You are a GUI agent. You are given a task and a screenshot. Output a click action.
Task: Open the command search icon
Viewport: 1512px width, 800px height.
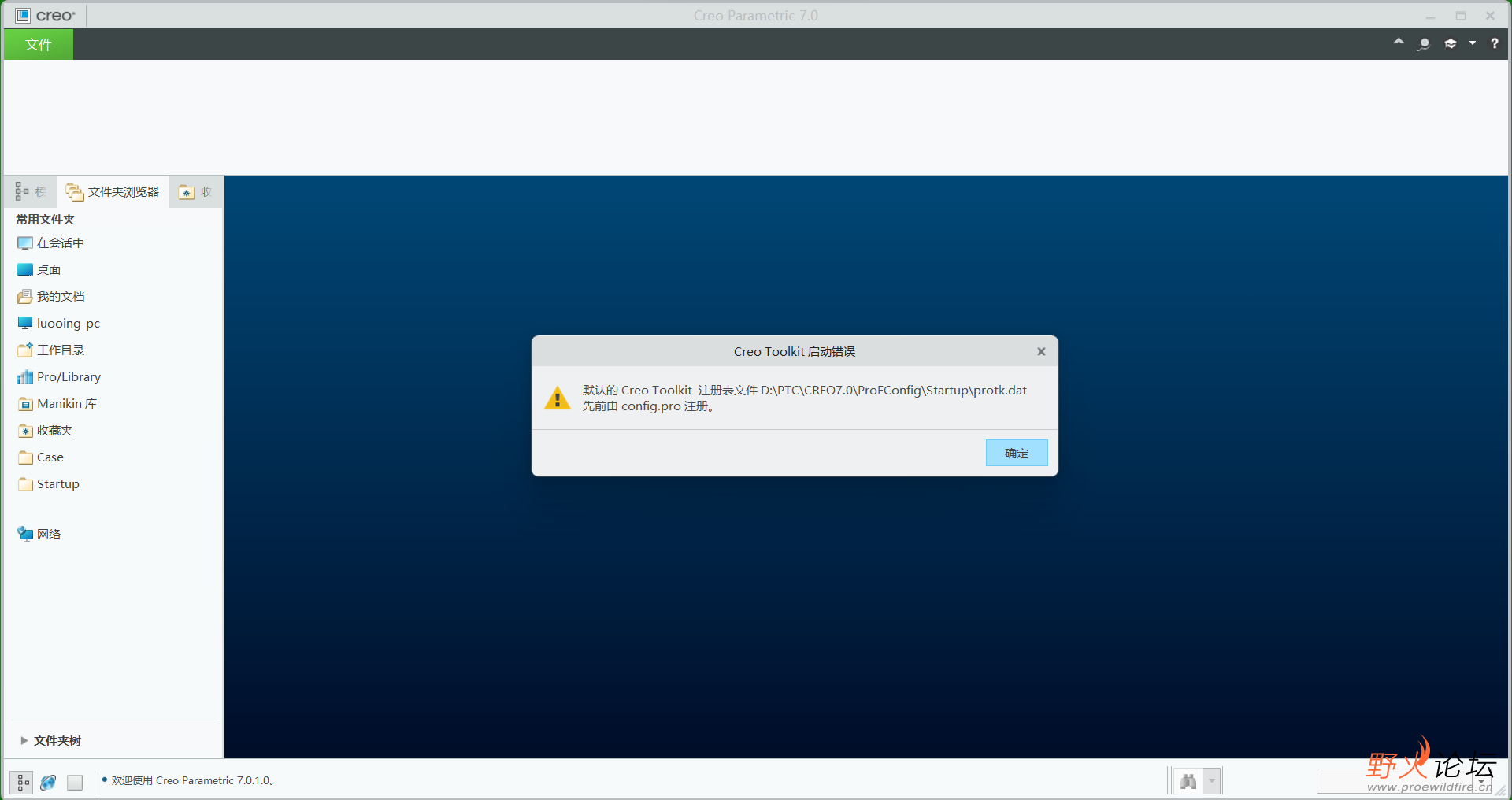coord(1424,43)
